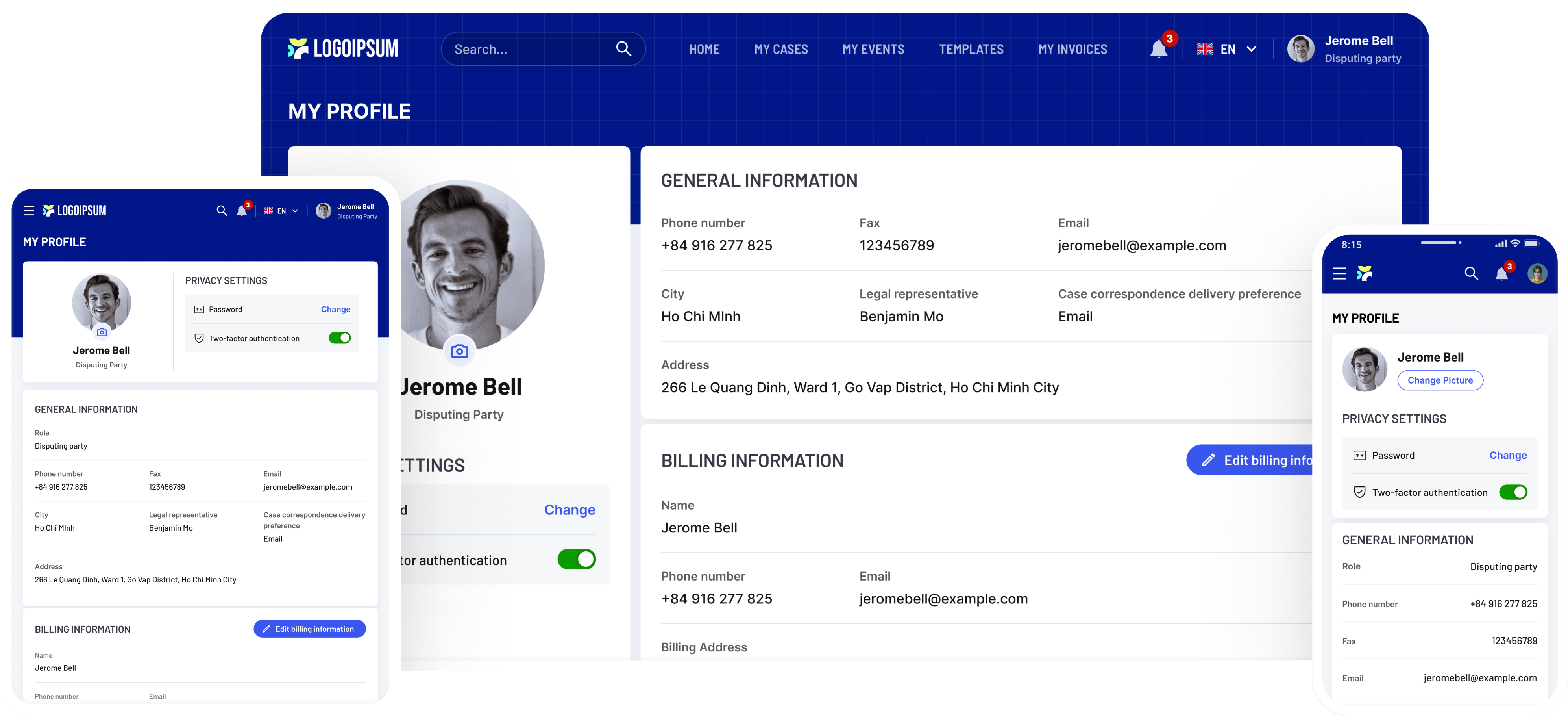Click jeromebell@example.com under desktop General Information
The height and width of the screenshot is (716, 1568).
click(x=1142, y=246)
